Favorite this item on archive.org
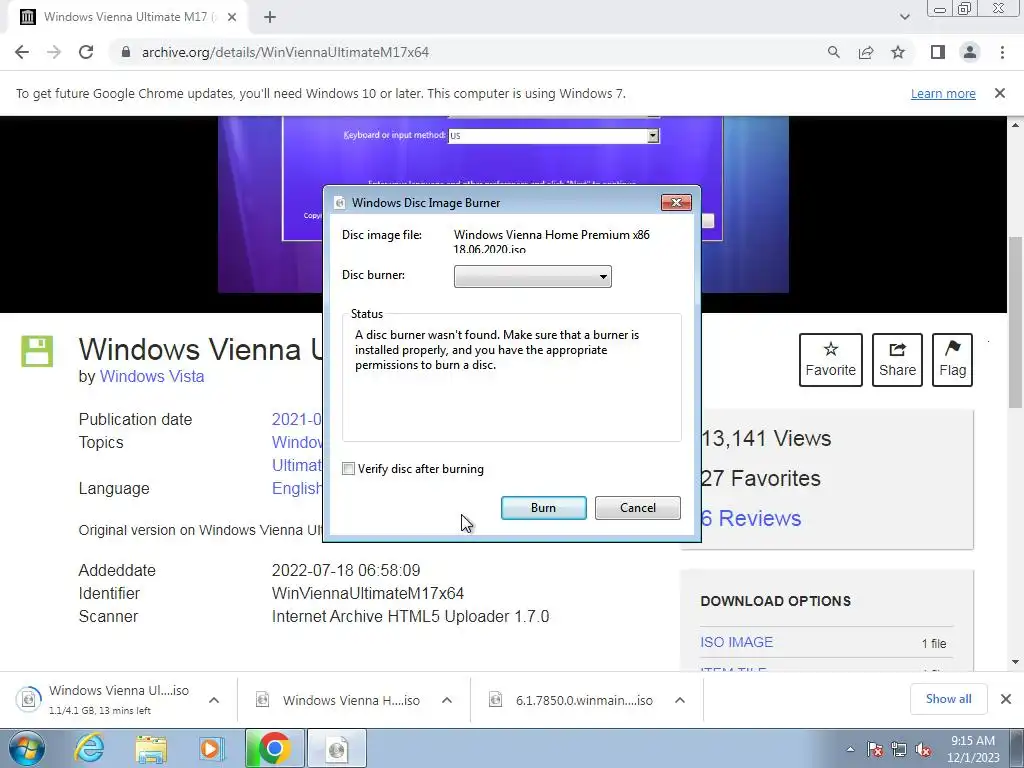Viewport: 1024px width, 768px height. click(830, 360)
